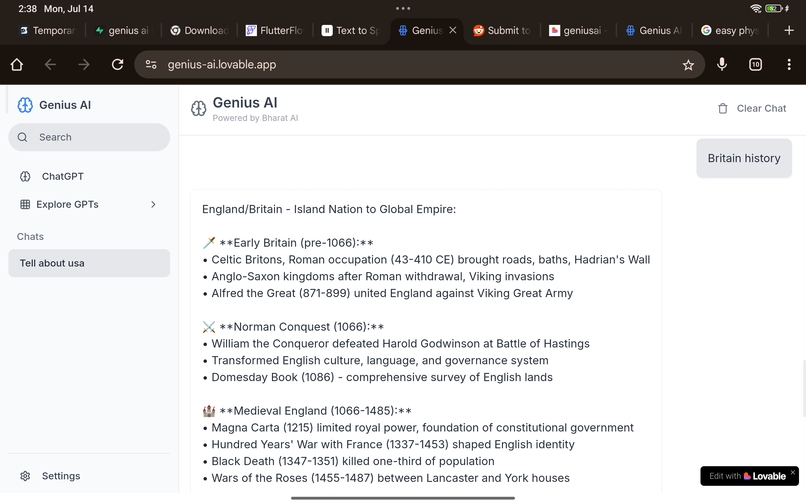Screen dimensions: 806x504
Task: Switch to the FlutterFlo tab
Action: (x=274, y=30)
